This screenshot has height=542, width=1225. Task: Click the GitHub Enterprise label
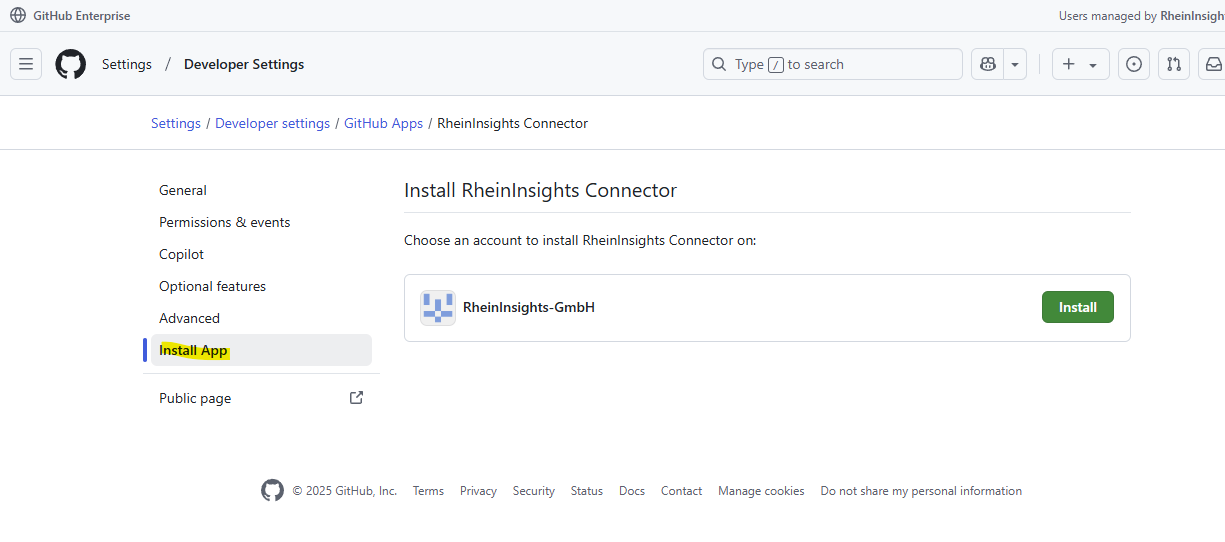click(82, 16)
